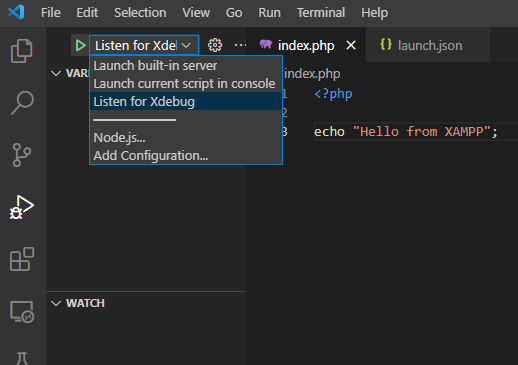518x365 pixels.
Task: Choose Add Configuration... option
Action: point(186,156)
